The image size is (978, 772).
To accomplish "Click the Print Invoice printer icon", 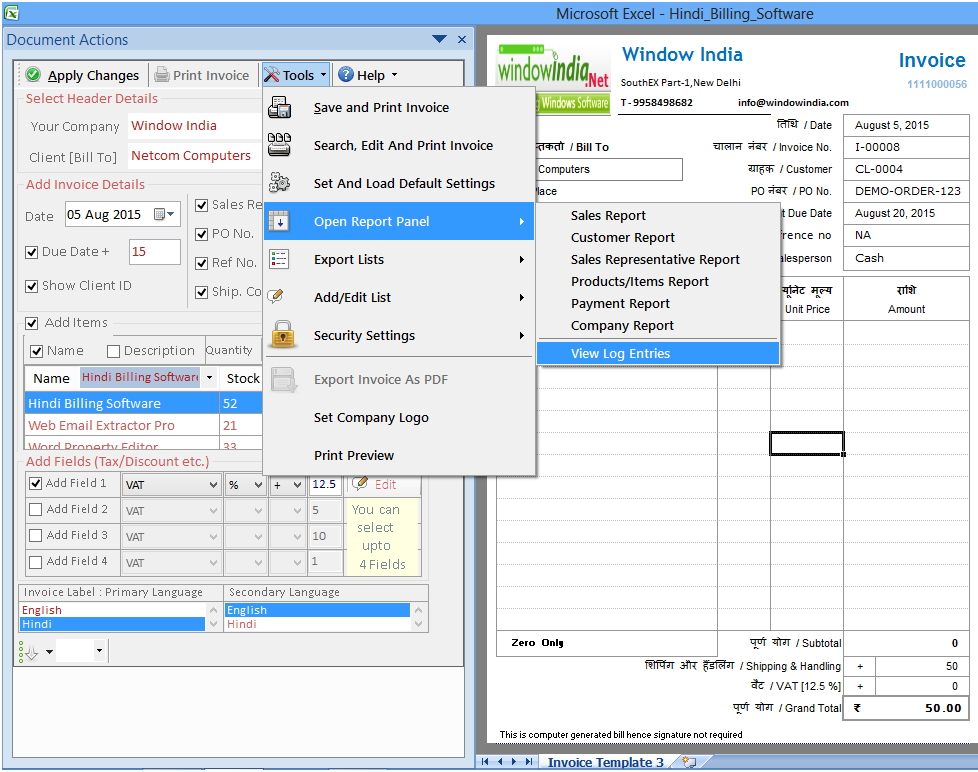I will pos(162,75).
